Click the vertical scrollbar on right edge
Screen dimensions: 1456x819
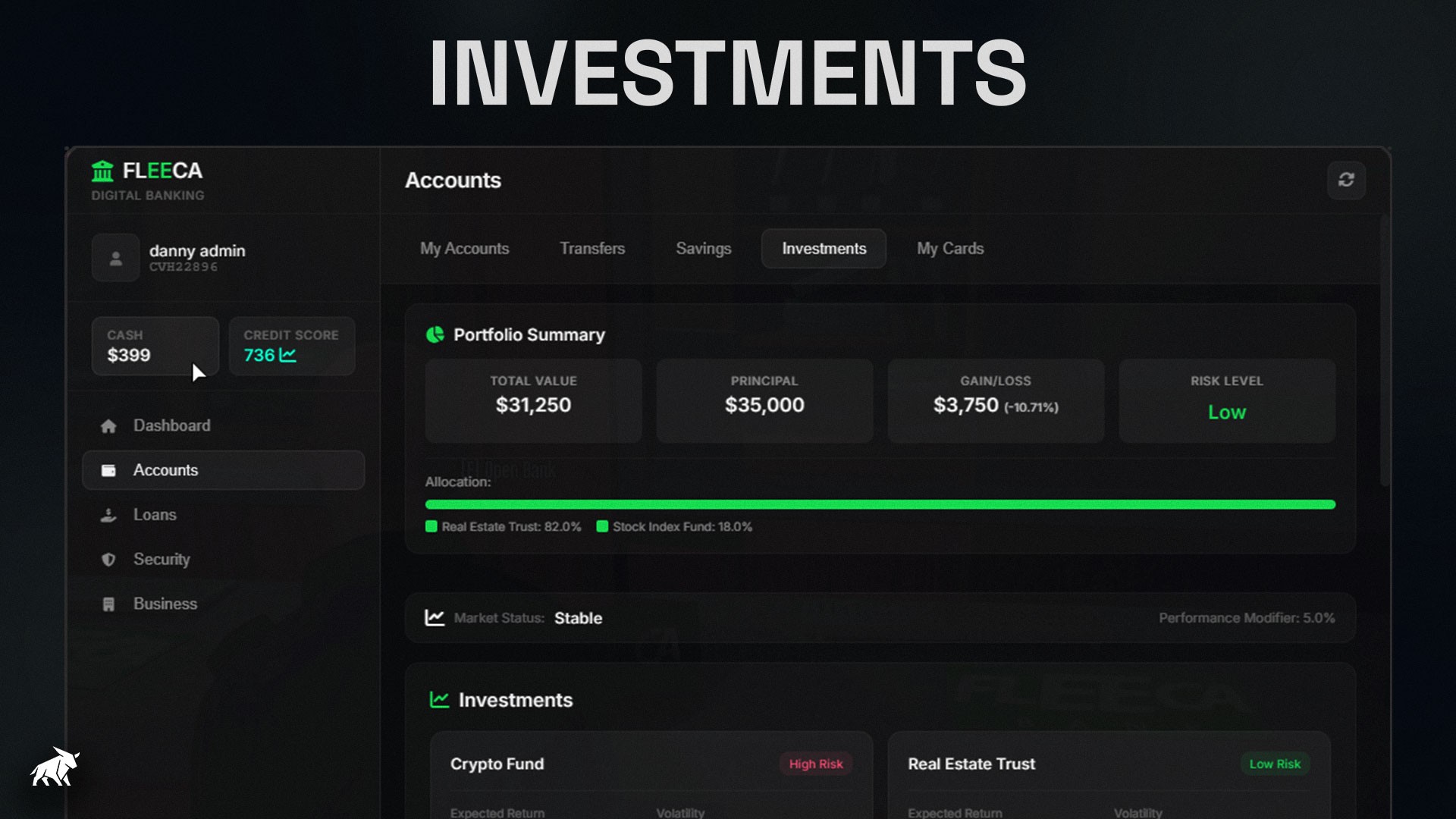(x=1384, y=349)
